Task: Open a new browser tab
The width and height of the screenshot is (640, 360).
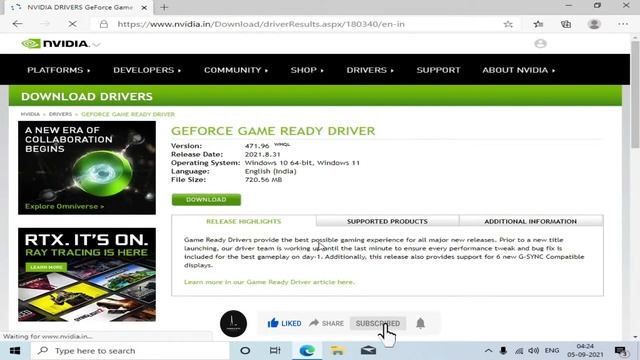Action: click(x=164, y=7)
